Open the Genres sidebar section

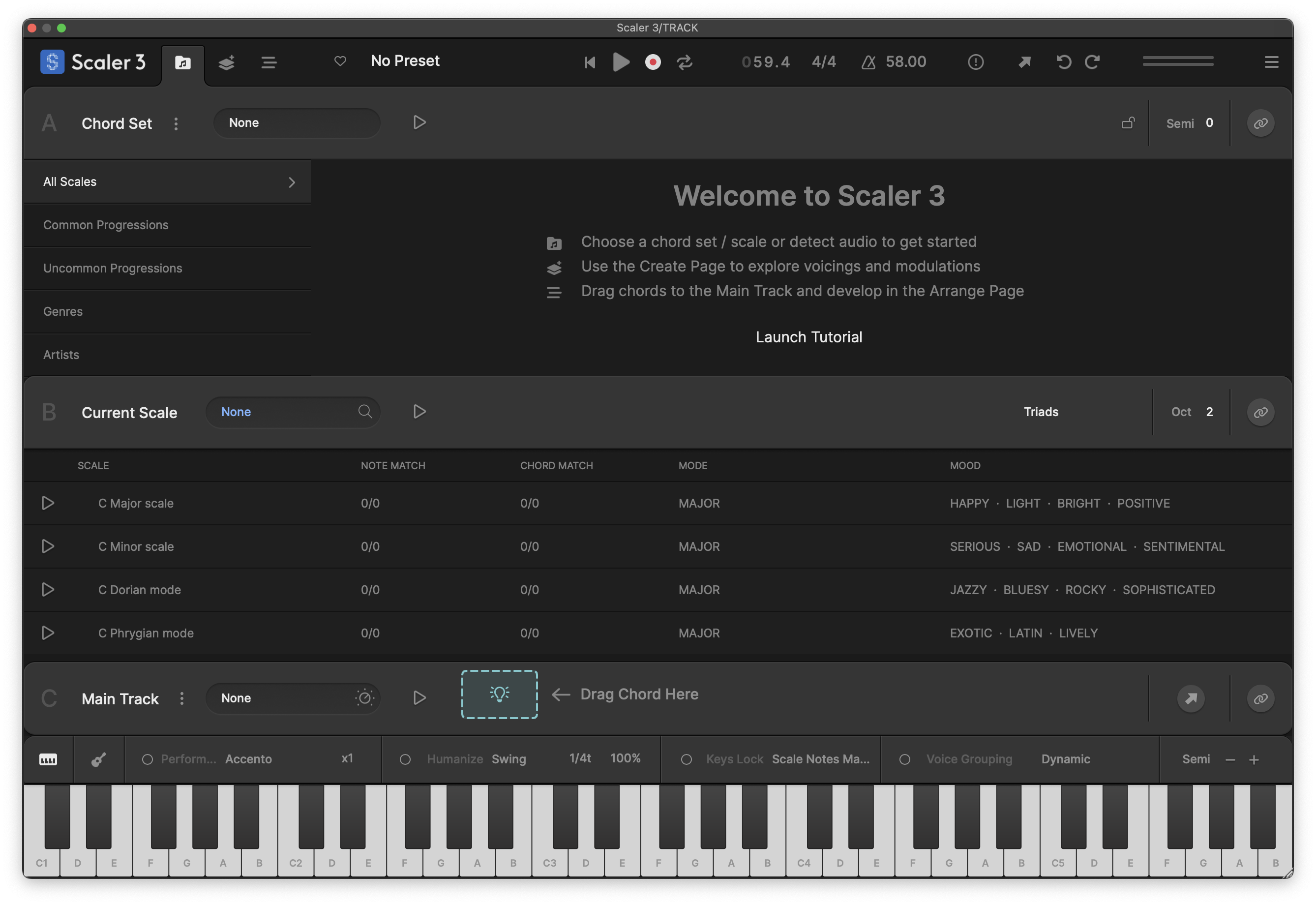pos(63,311)
